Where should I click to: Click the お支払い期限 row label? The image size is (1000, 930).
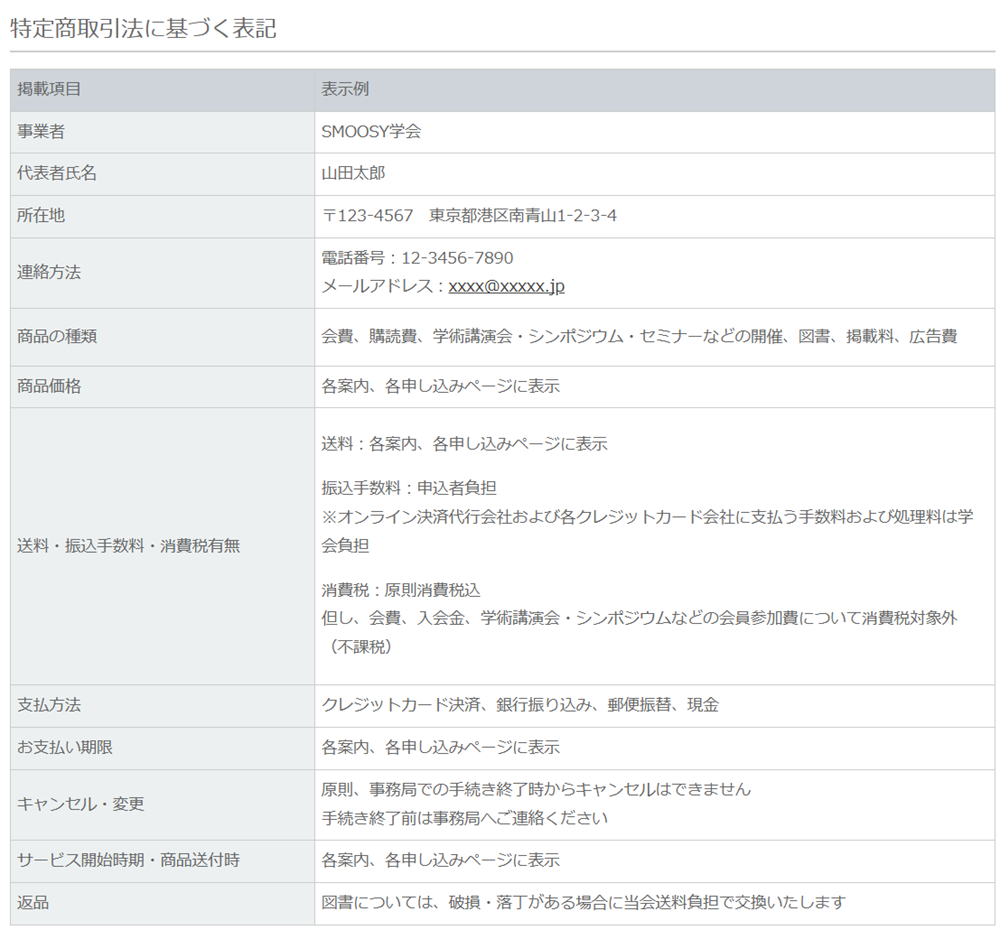(x=65, y=748)
